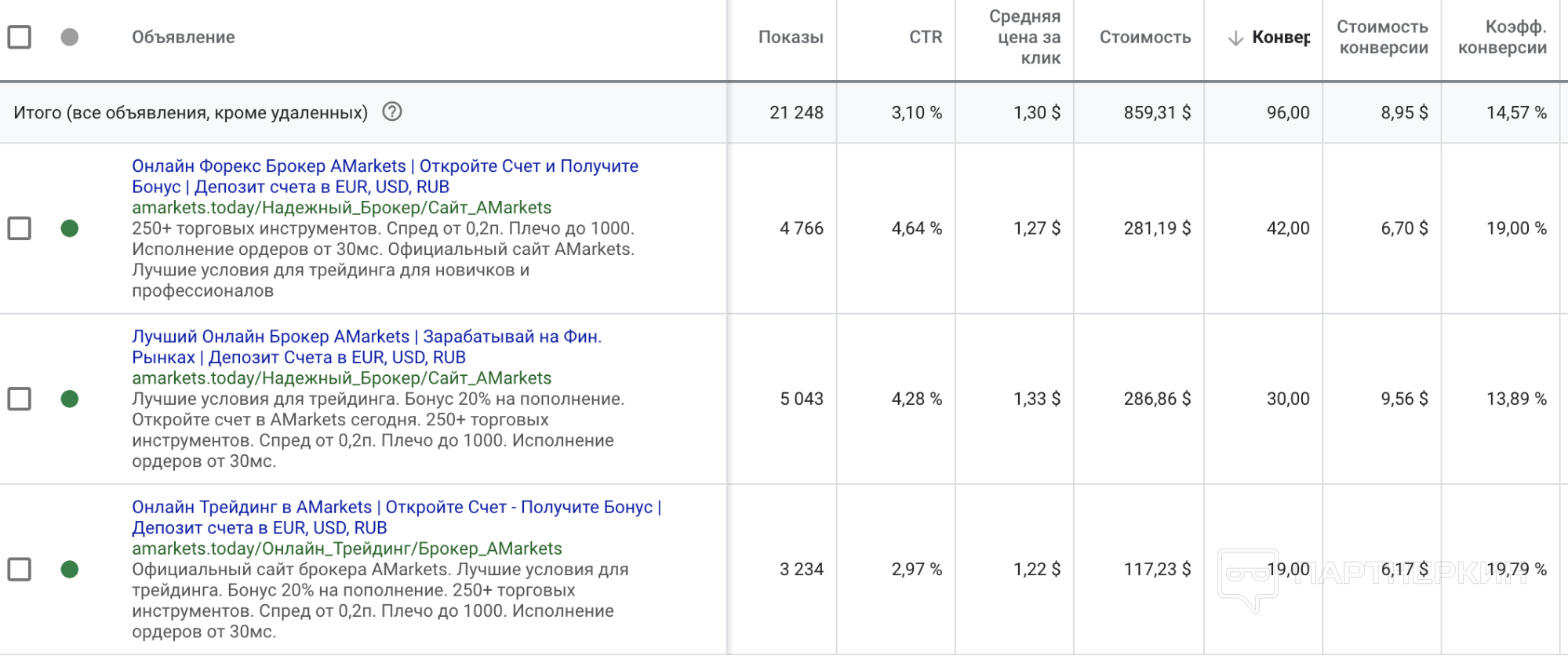Select checkbox for 'Лучший Онлайн Брокер AMarkets' ad
1568x656 pixels.
(x=20, y=399)
